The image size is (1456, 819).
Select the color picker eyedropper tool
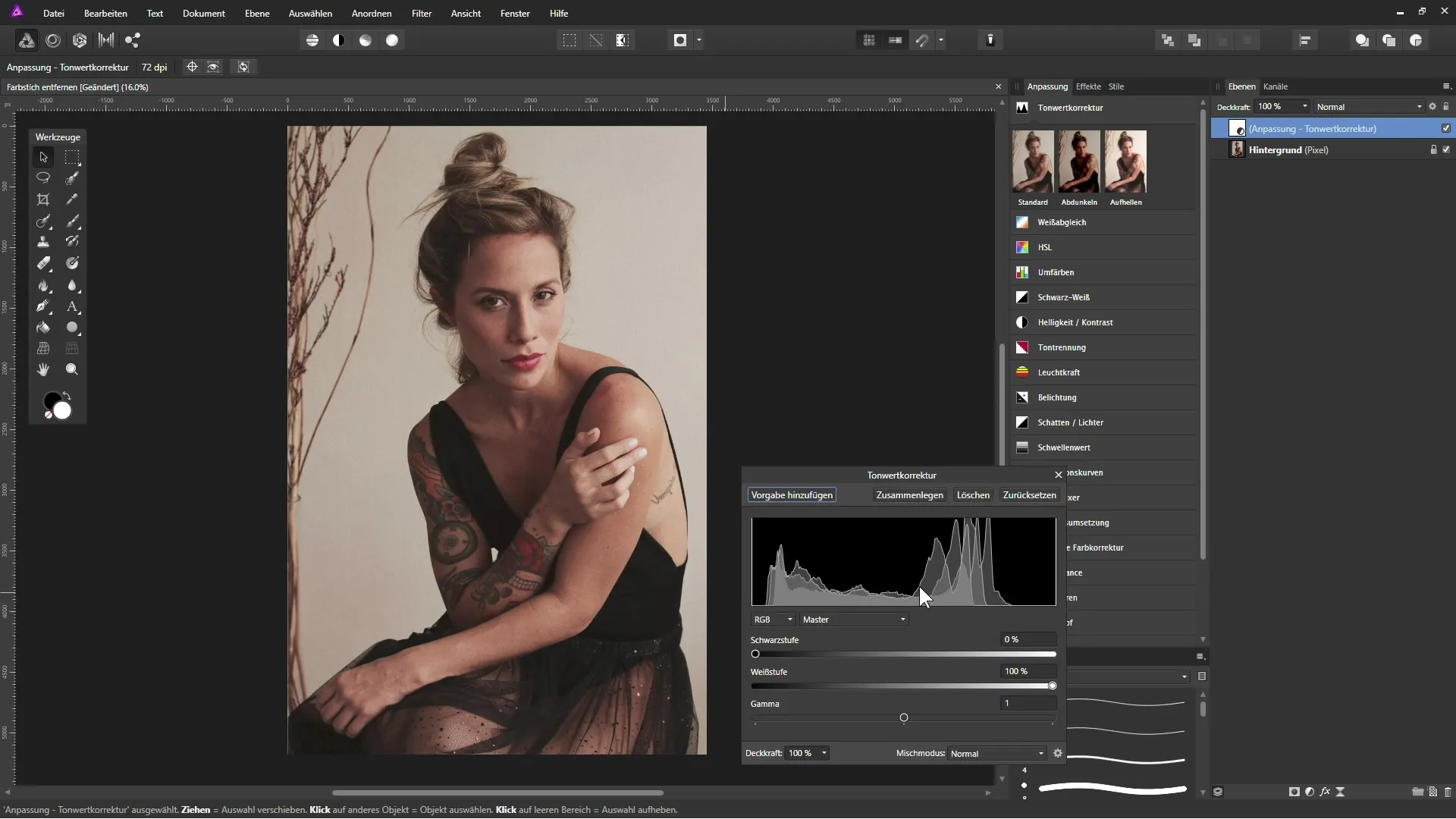pos(72,199)
